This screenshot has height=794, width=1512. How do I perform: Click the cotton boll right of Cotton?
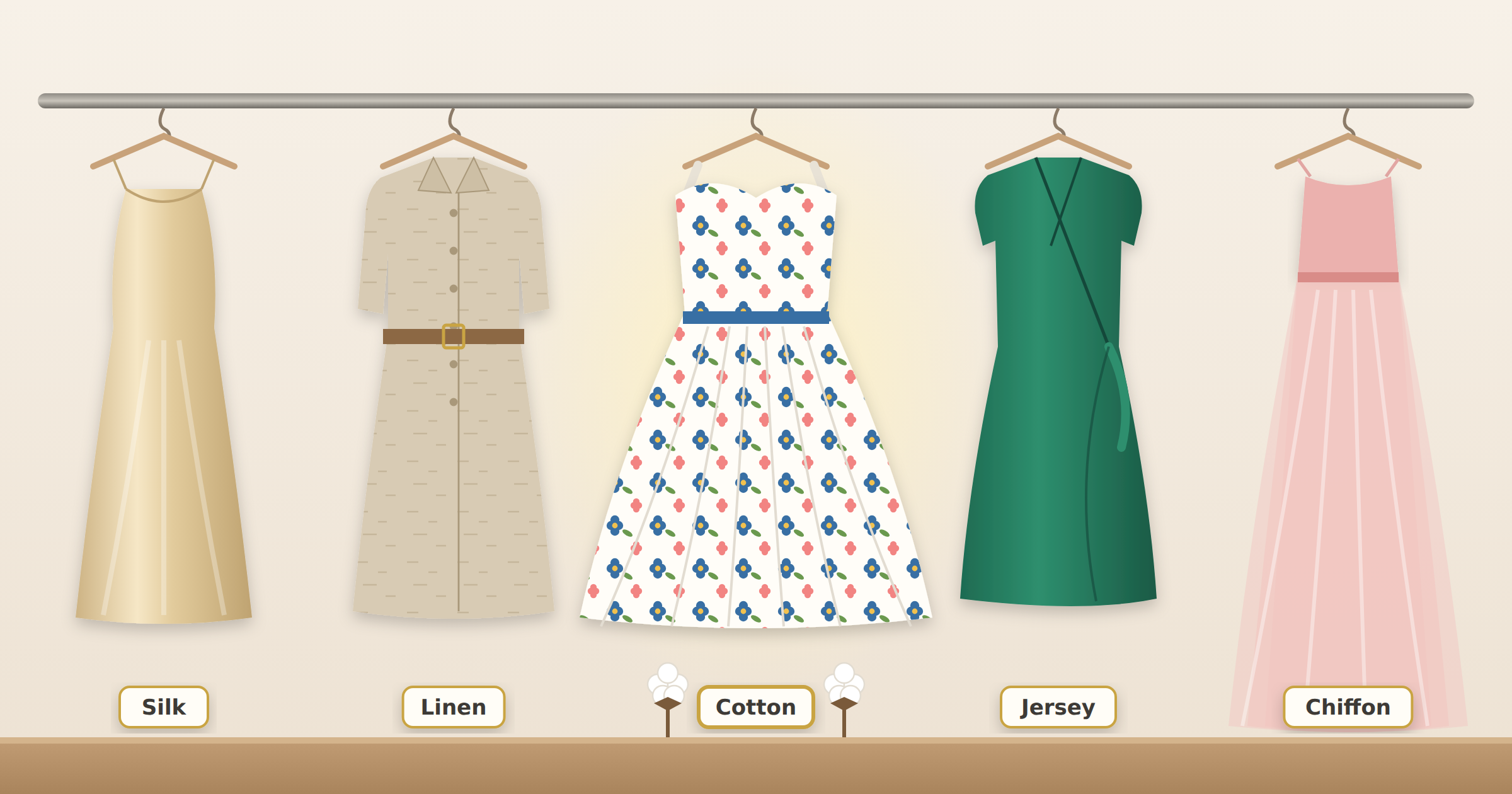click(x=844, y=699)
